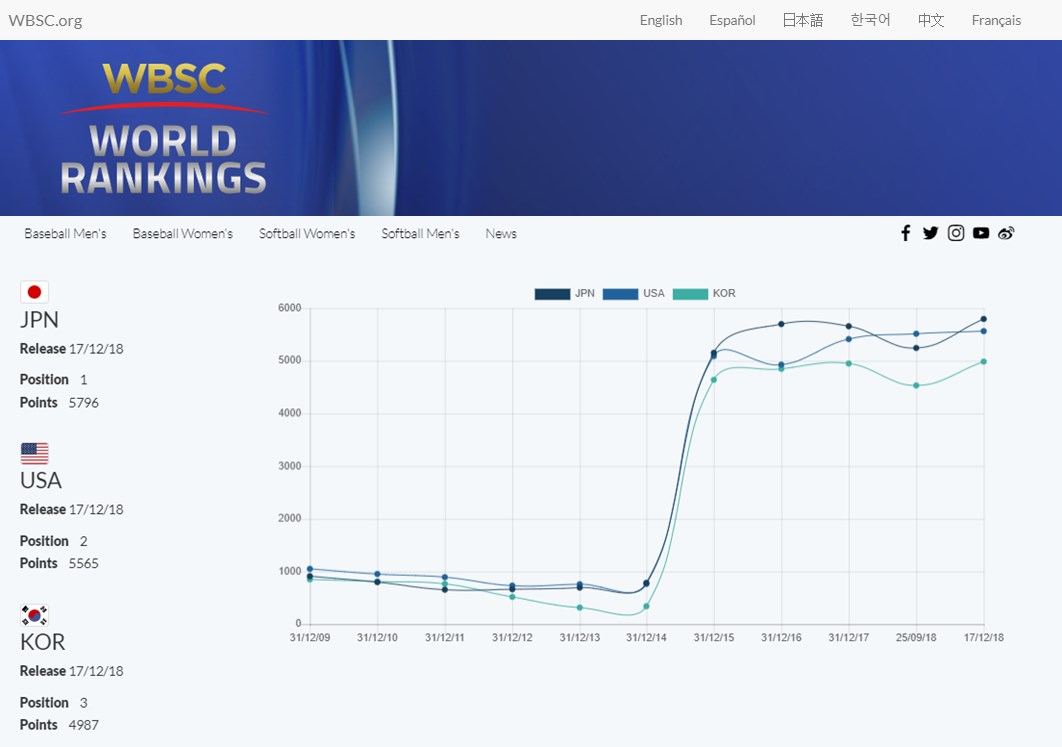Click KOR data point at 31/12/15
This screenshot has height=747, width=1062.
(714, 380)
